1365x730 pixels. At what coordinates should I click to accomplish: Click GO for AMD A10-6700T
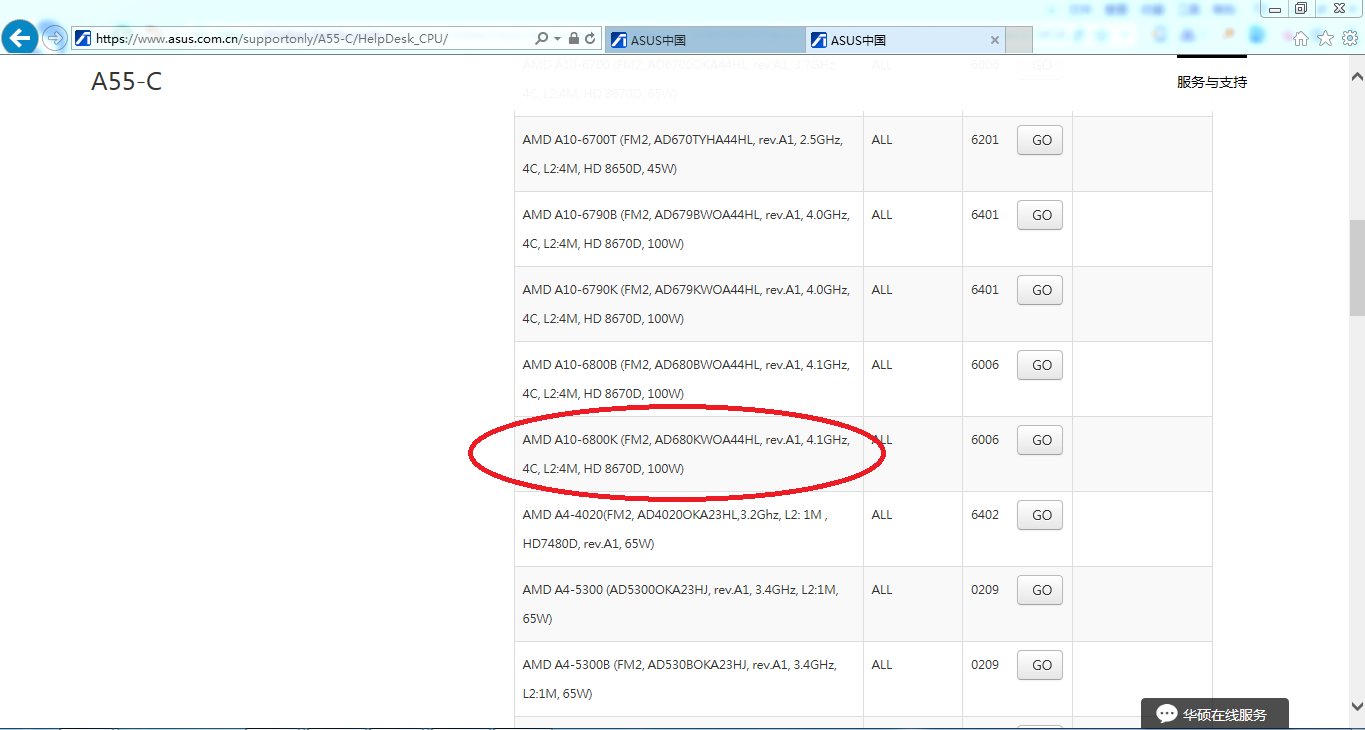pyautogui.click(x=1039, y=140)
